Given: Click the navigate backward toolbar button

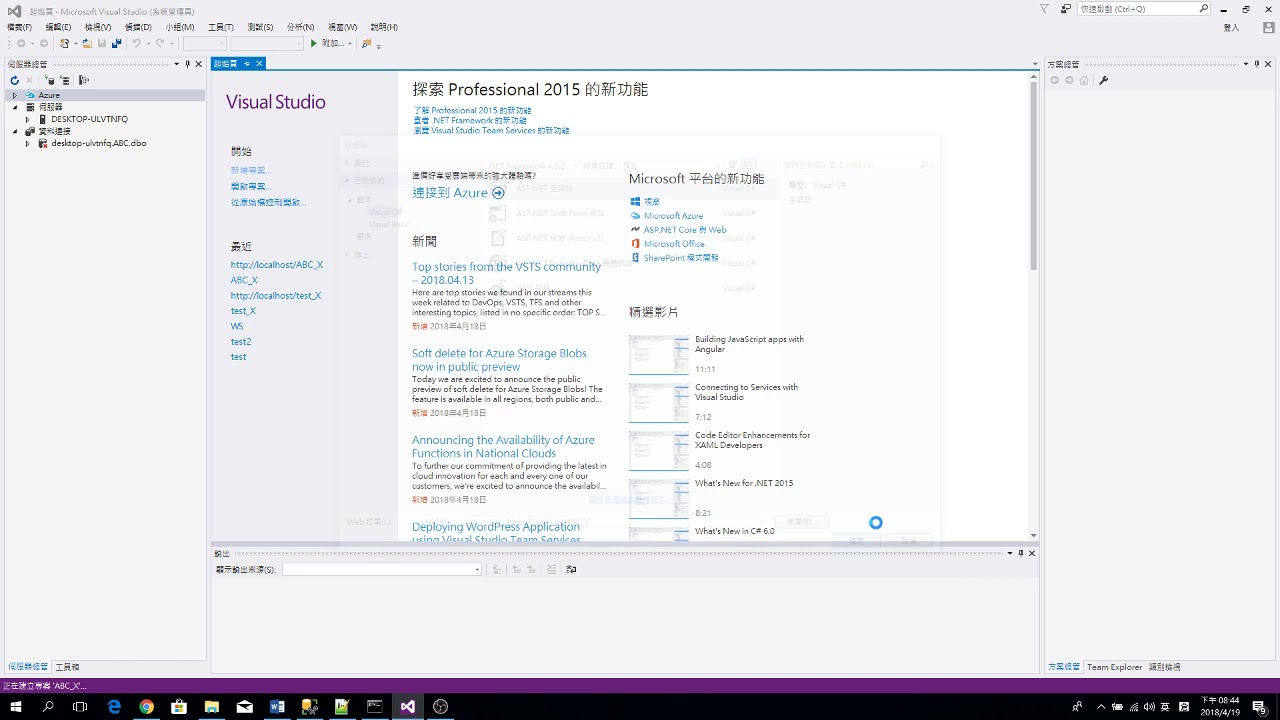Looking at the screenshot, I should click(x=21, y=43).
